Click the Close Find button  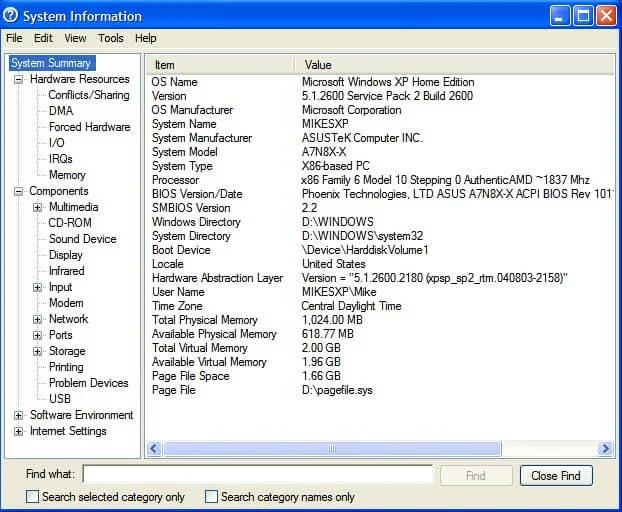556,476
